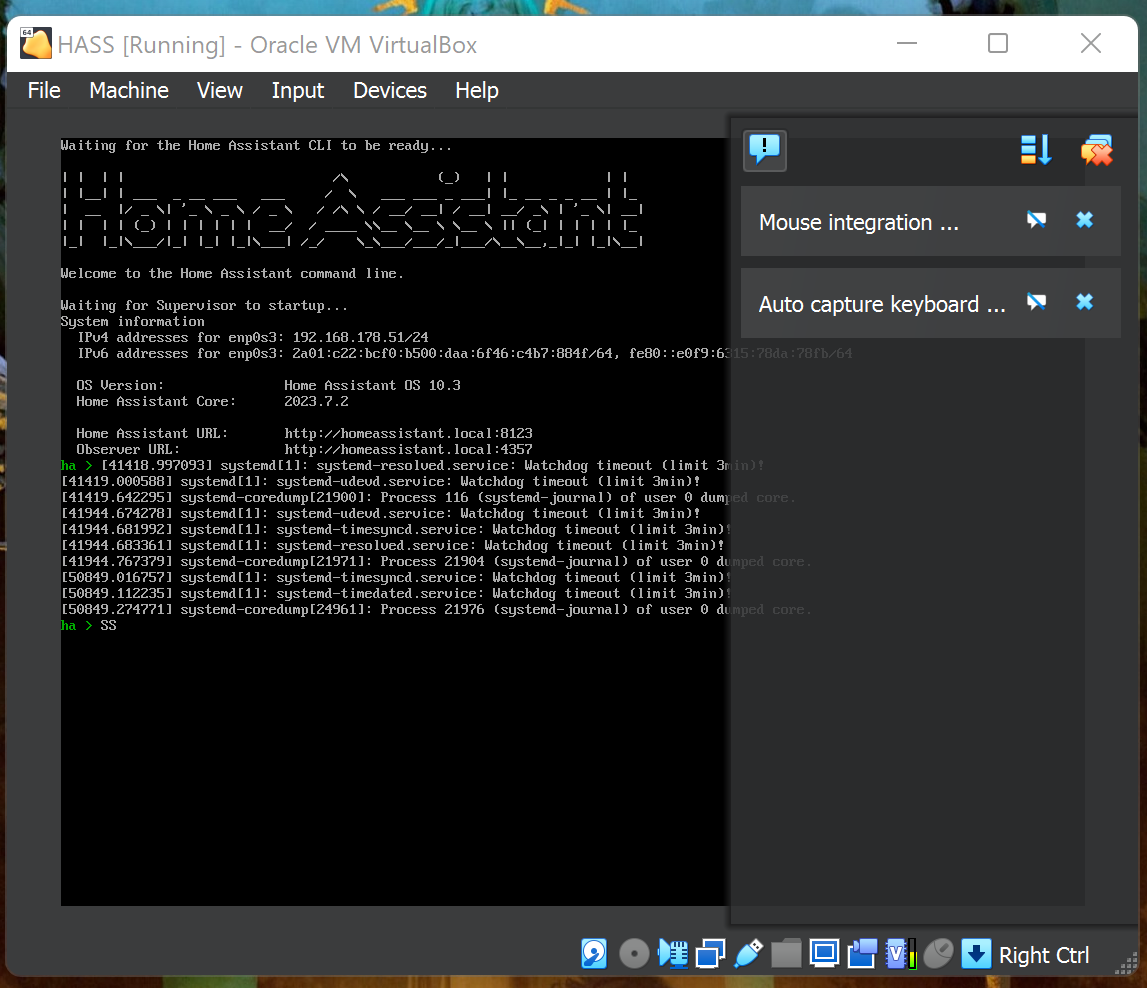Click the Right Ctrl host key label
The image size is (1147, 988).
click(x=1044, y=955)
